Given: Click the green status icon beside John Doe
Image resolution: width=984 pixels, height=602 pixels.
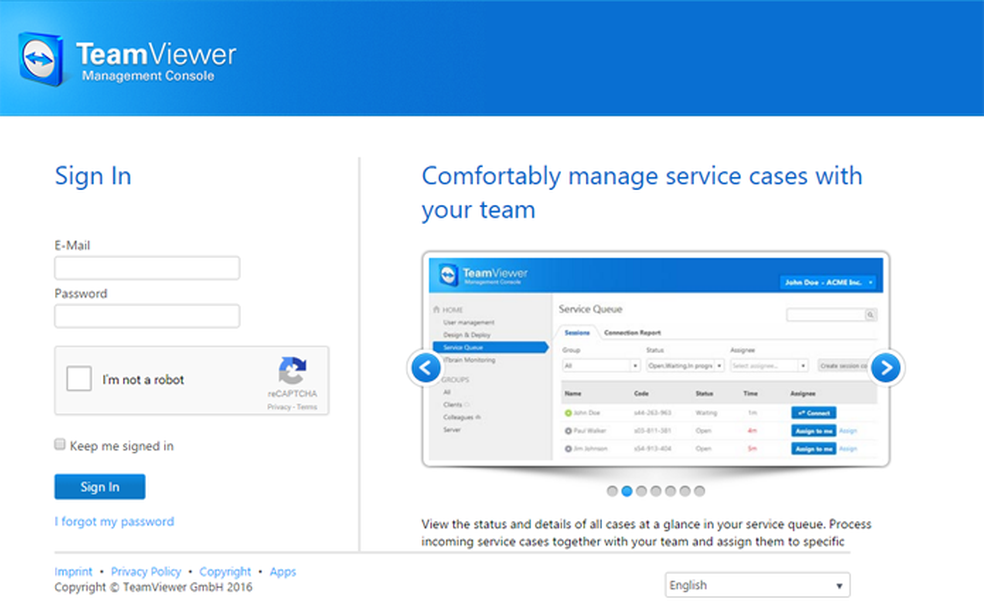Looking at the screenshot, I should [566, 412].
